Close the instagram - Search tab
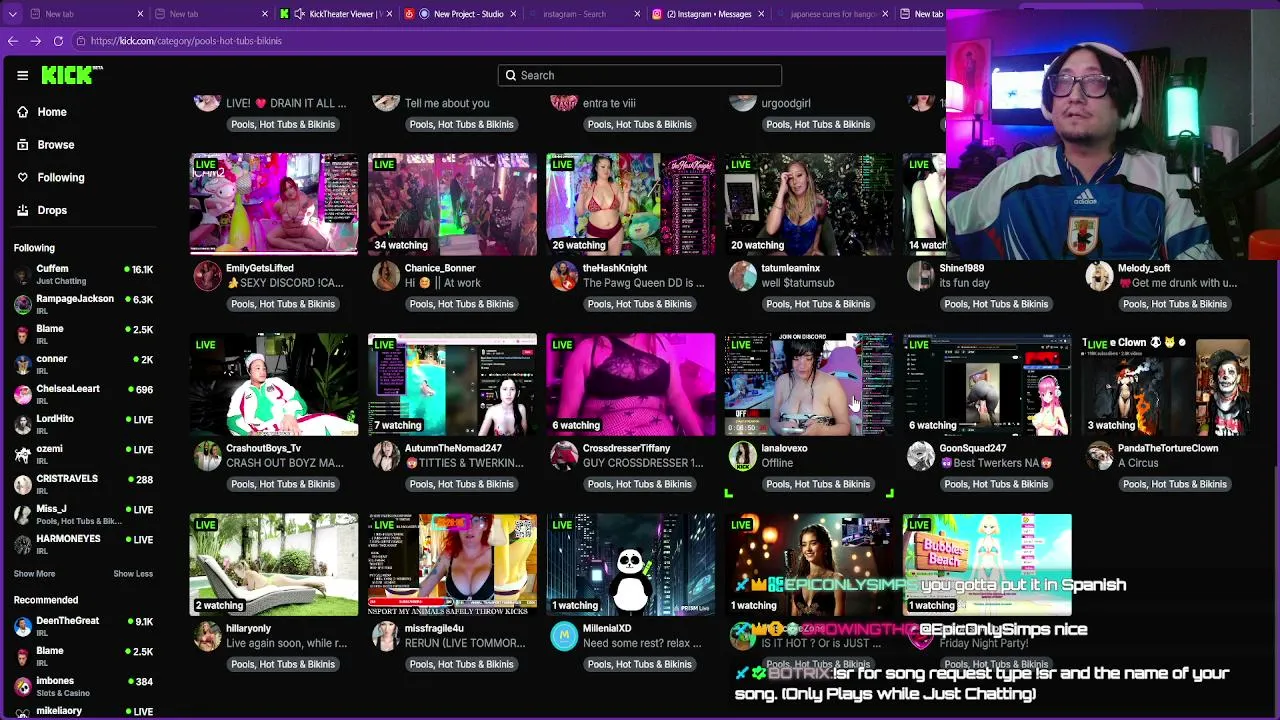The image size is (1280, 720). 637,14
